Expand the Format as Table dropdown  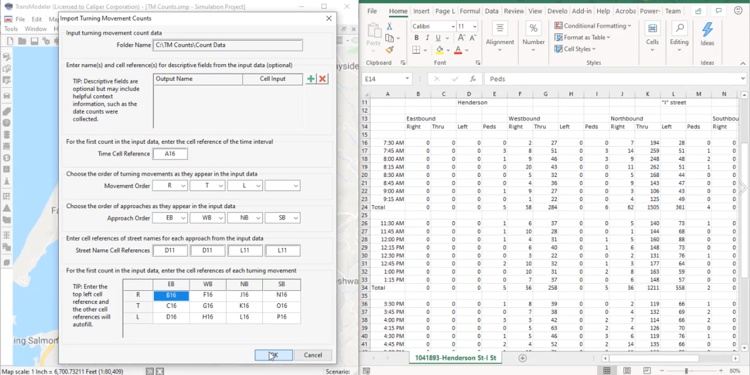608,37
